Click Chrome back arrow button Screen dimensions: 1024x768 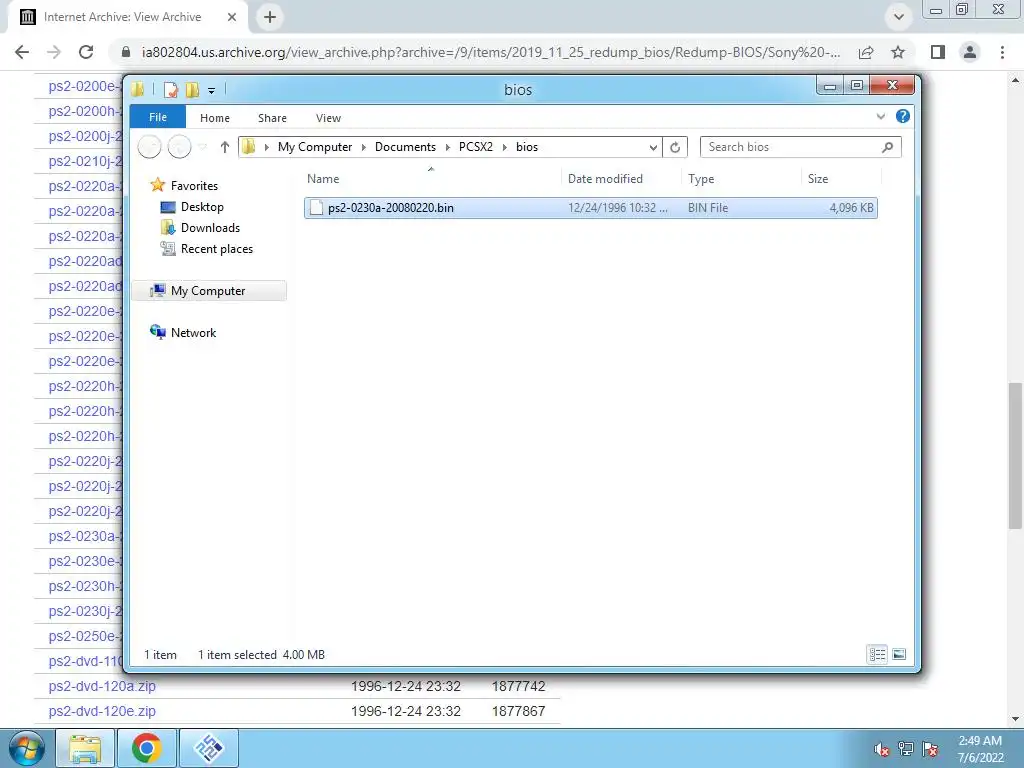[22, 52]
